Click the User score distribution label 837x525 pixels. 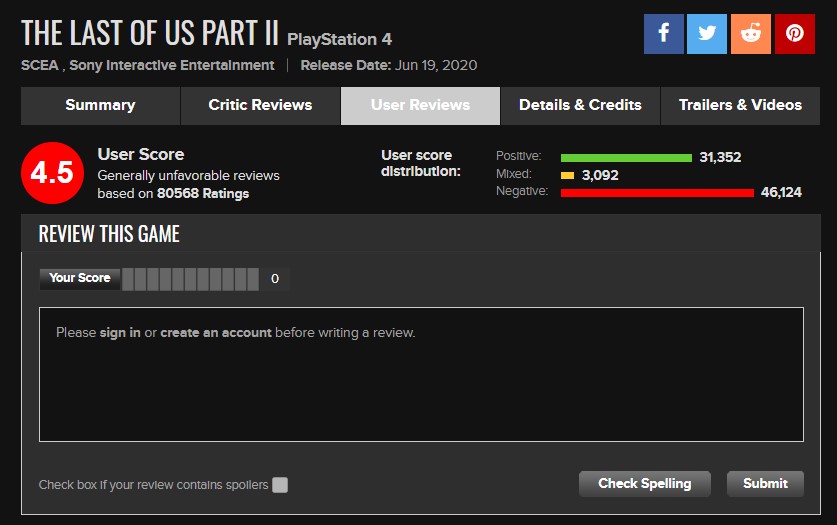pos(421,163)
